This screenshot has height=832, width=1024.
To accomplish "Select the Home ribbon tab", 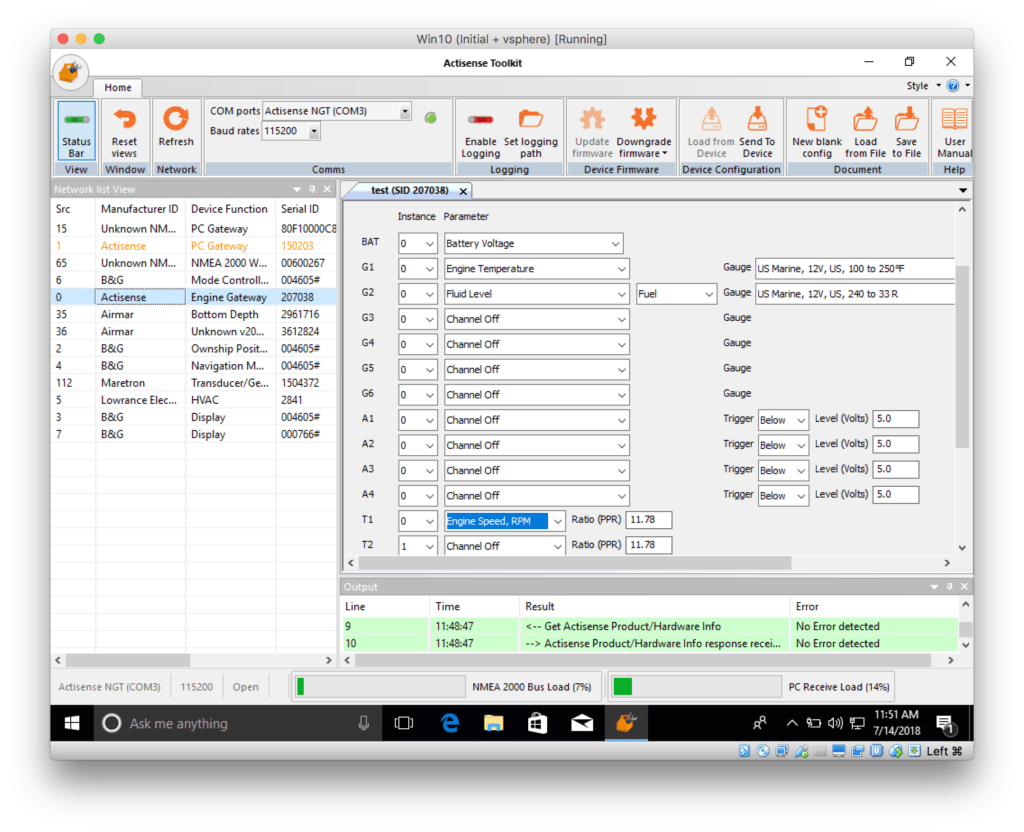I will (x=118, y=88).
